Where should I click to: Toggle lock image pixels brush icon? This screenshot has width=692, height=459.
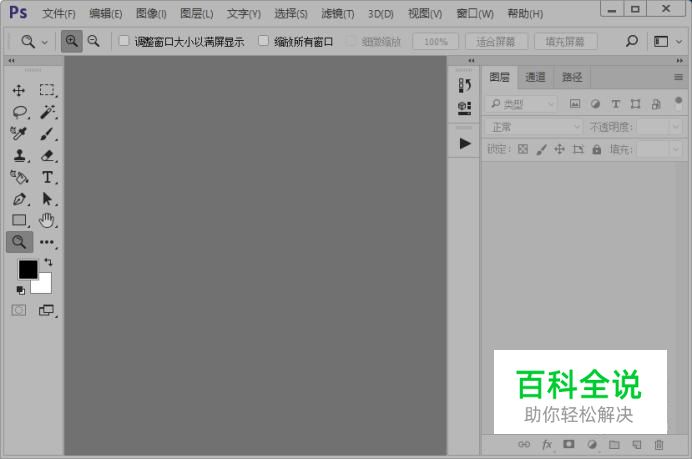click(542, 149)
